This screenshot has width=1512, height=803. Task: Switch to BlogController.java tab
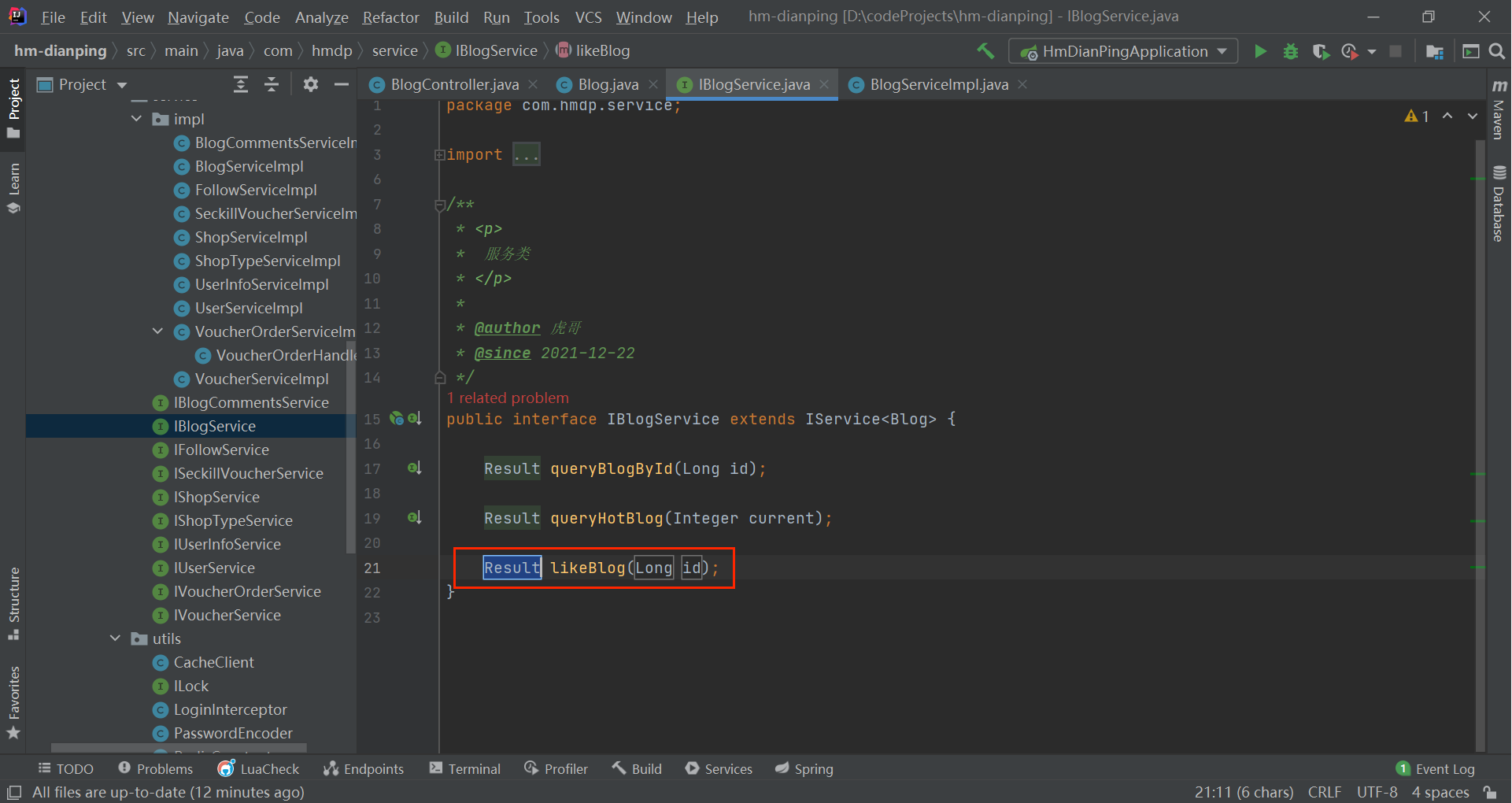click(x=454, y=84)
